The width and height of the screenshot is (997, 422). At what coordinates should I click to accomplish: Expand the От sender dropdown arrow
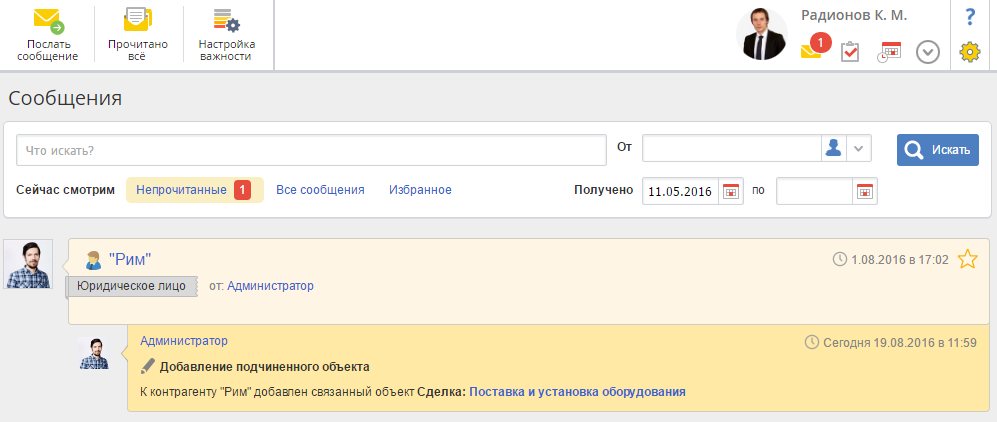(859, 148)
